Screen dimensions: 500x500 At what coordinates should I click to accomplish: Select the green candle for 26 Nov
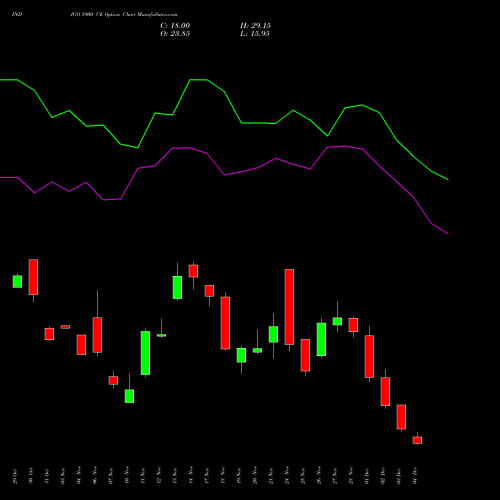pyautogui.click(x=321, y=339)
